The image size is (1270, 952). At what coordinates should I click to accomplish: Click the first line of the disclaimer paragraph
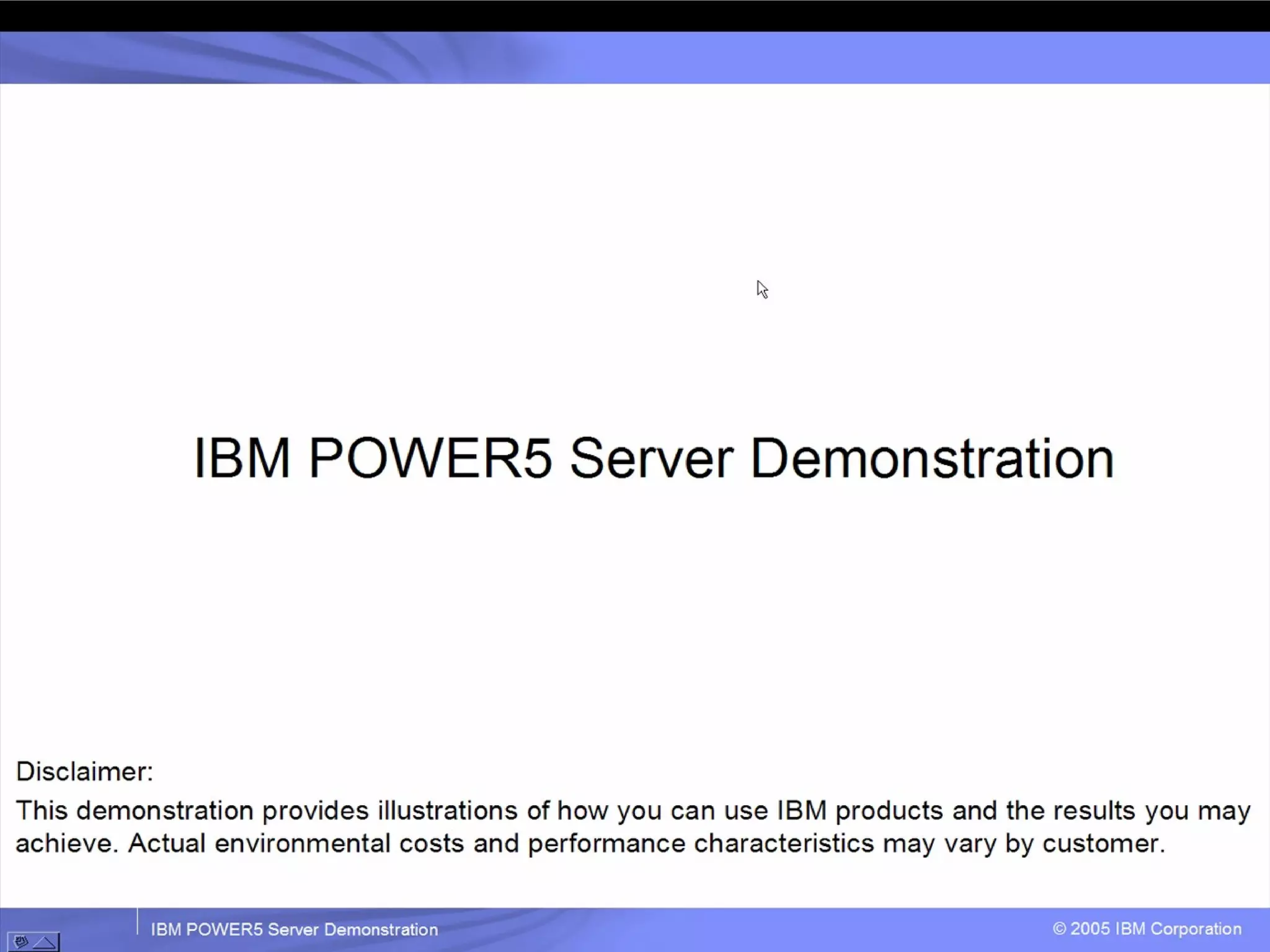click(633, 811)
